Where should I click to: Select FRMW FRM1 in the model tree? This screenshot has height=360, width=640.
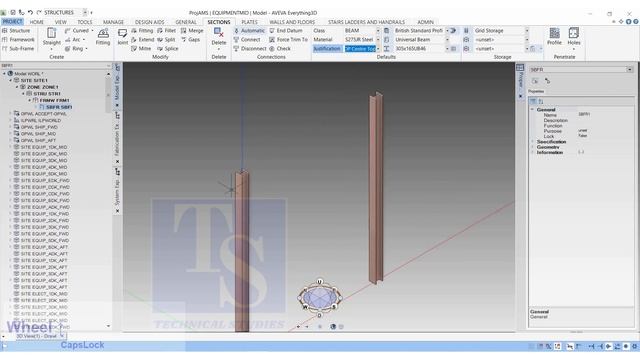tap(54, 100)
